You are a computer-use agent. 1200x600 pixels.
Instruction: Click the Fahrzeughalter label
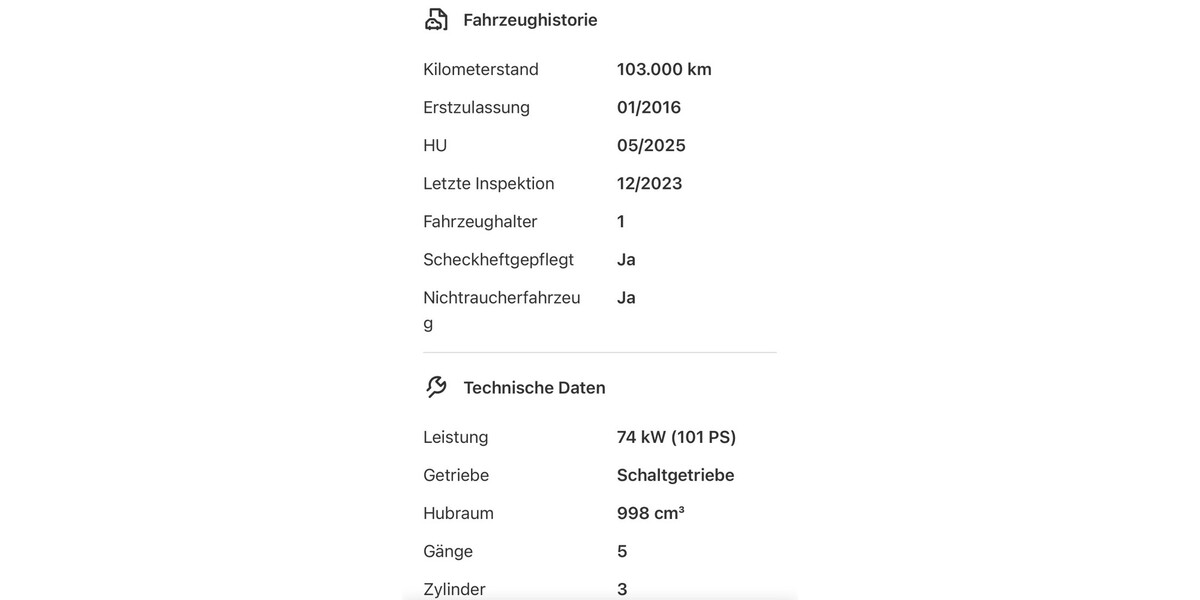480,221
